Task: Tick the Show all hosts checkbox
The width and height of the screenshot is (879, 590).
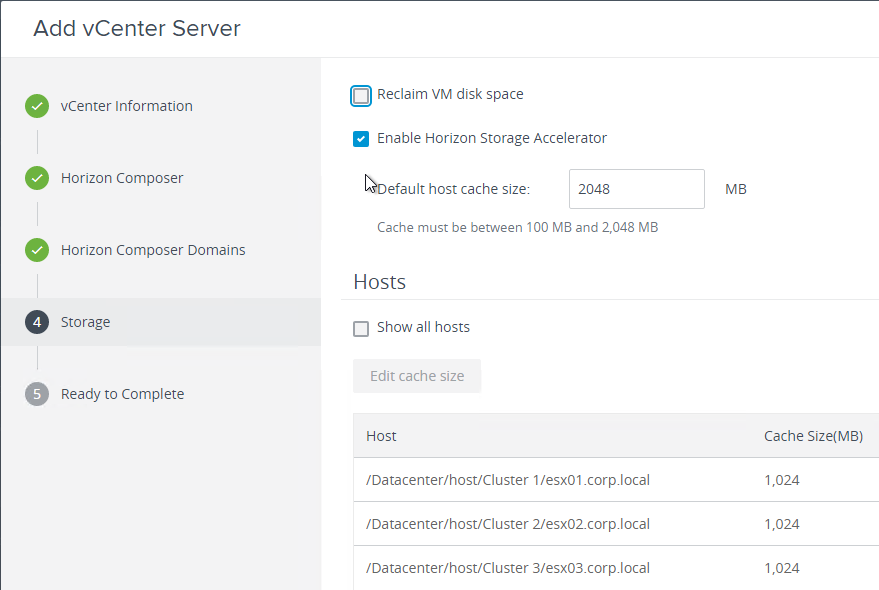Action: pos(361,329)
